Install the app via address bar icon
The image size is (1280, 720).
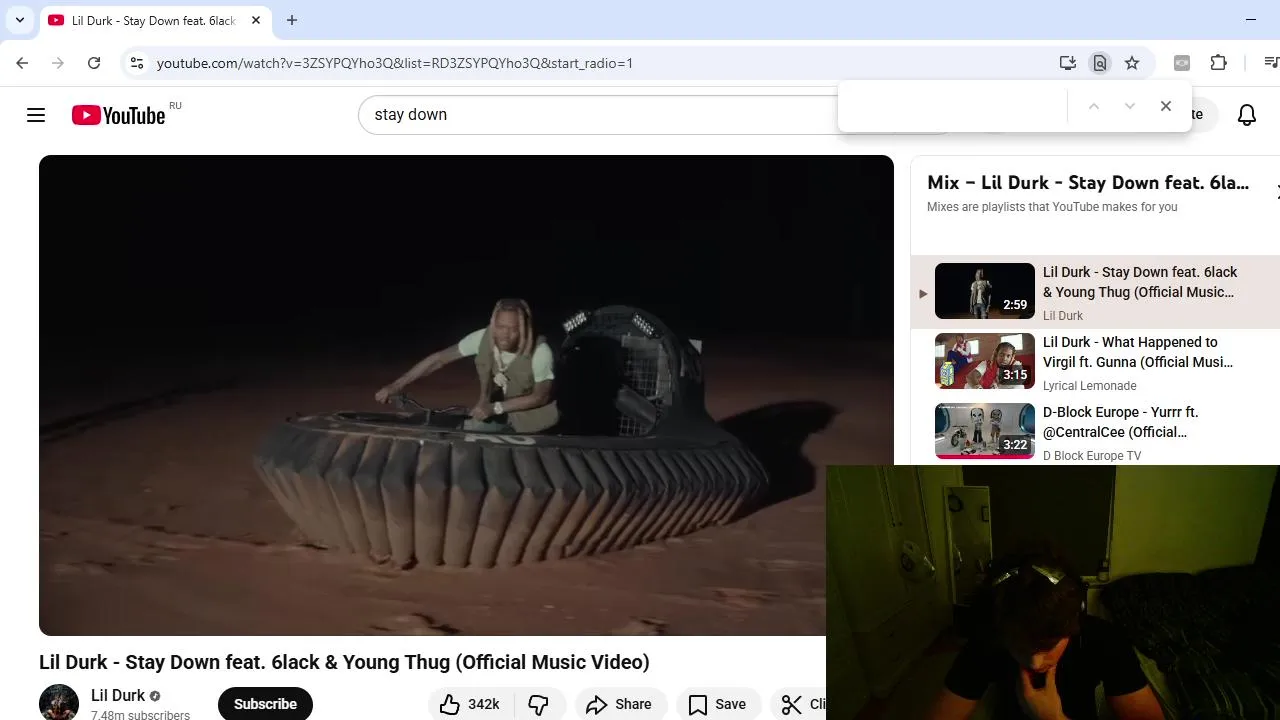(x=1068, y=63)
